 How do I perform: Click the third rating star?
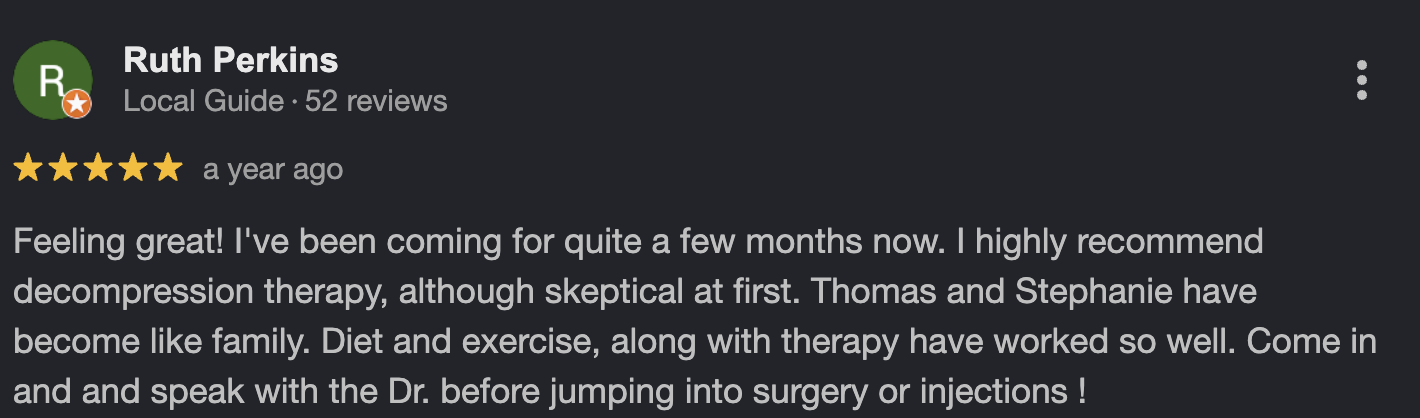(x=98, y=169)
